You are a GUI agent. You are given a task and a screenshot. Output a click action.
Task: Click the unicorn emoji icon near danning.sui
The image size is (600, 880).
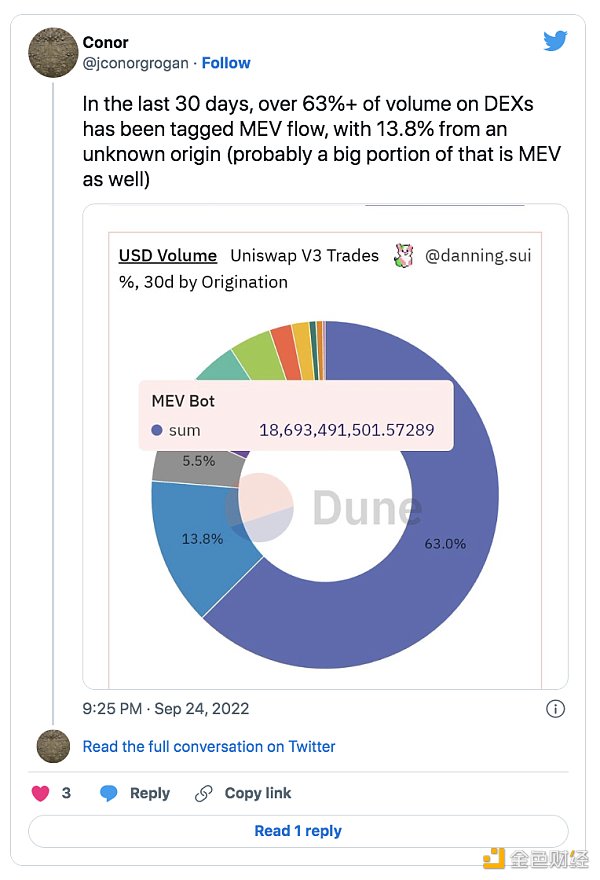point(404,255)
